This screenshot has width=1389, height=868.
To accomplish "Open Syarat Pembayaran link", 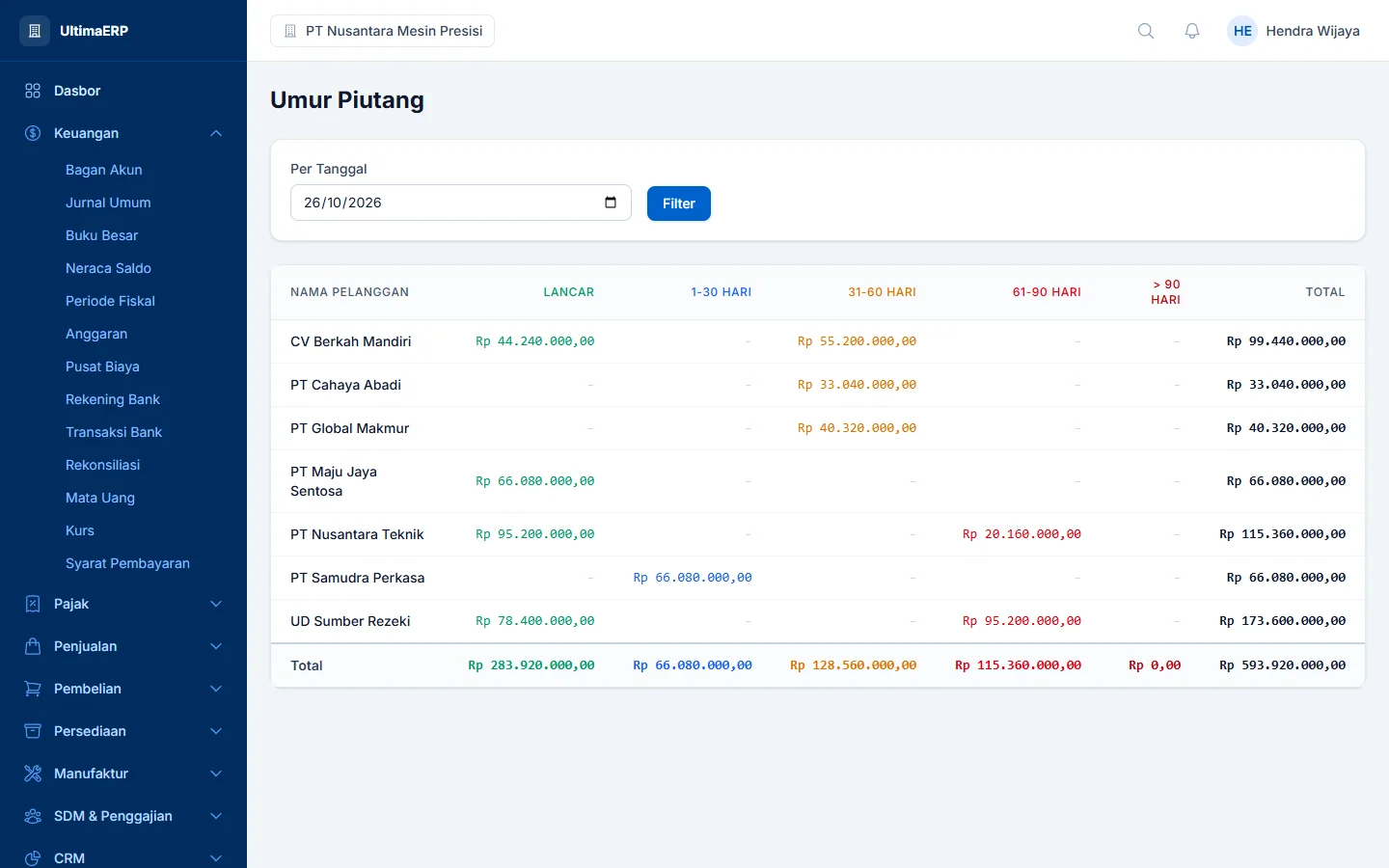I will coord(127,563).
